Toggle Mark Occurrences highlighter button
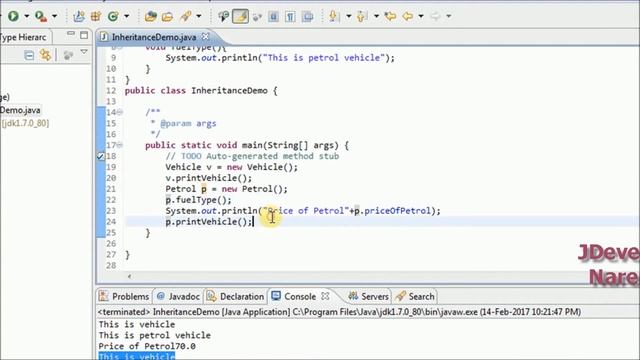 [240, 16]
